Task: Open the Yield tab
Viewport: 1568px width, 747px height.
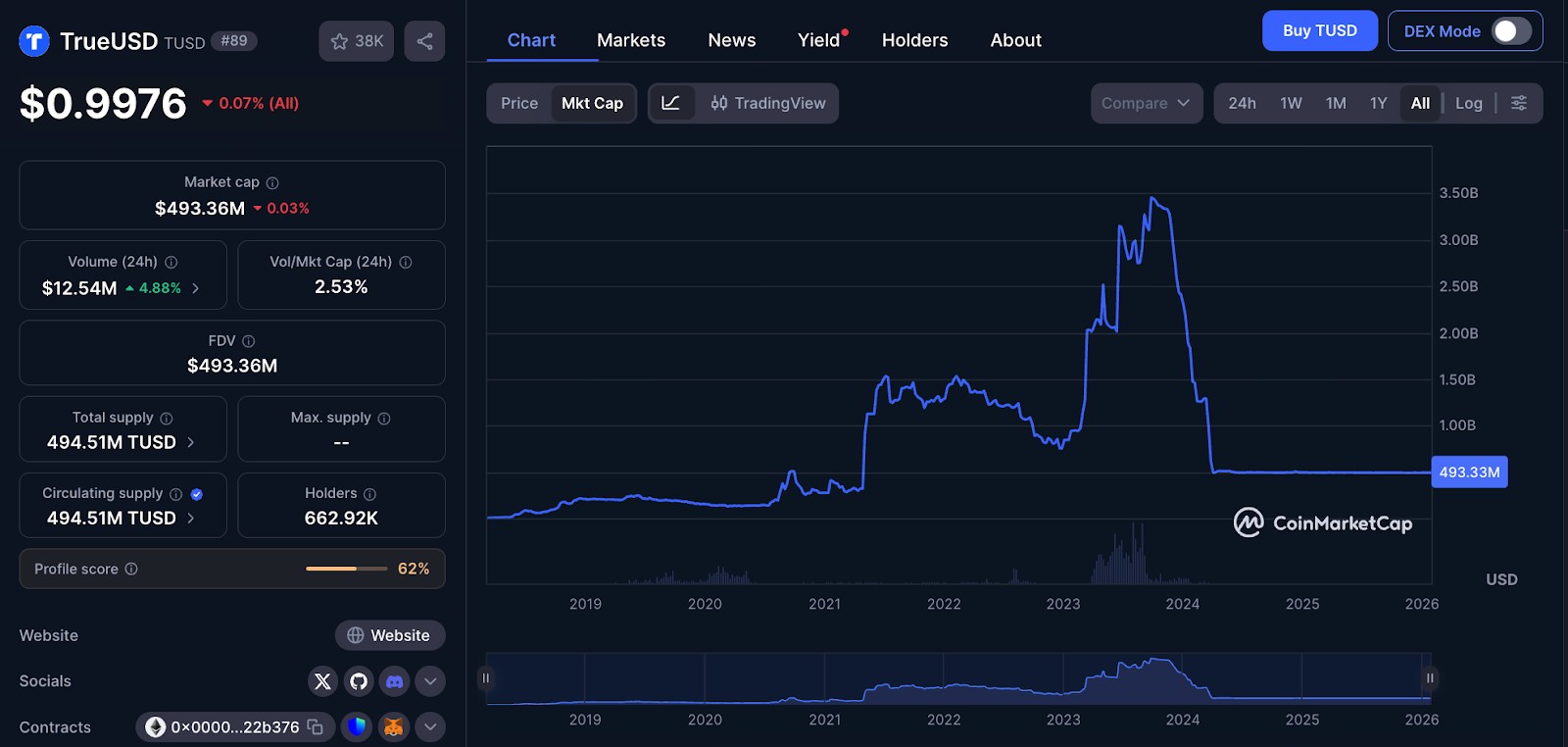Action: pos(819,40)
